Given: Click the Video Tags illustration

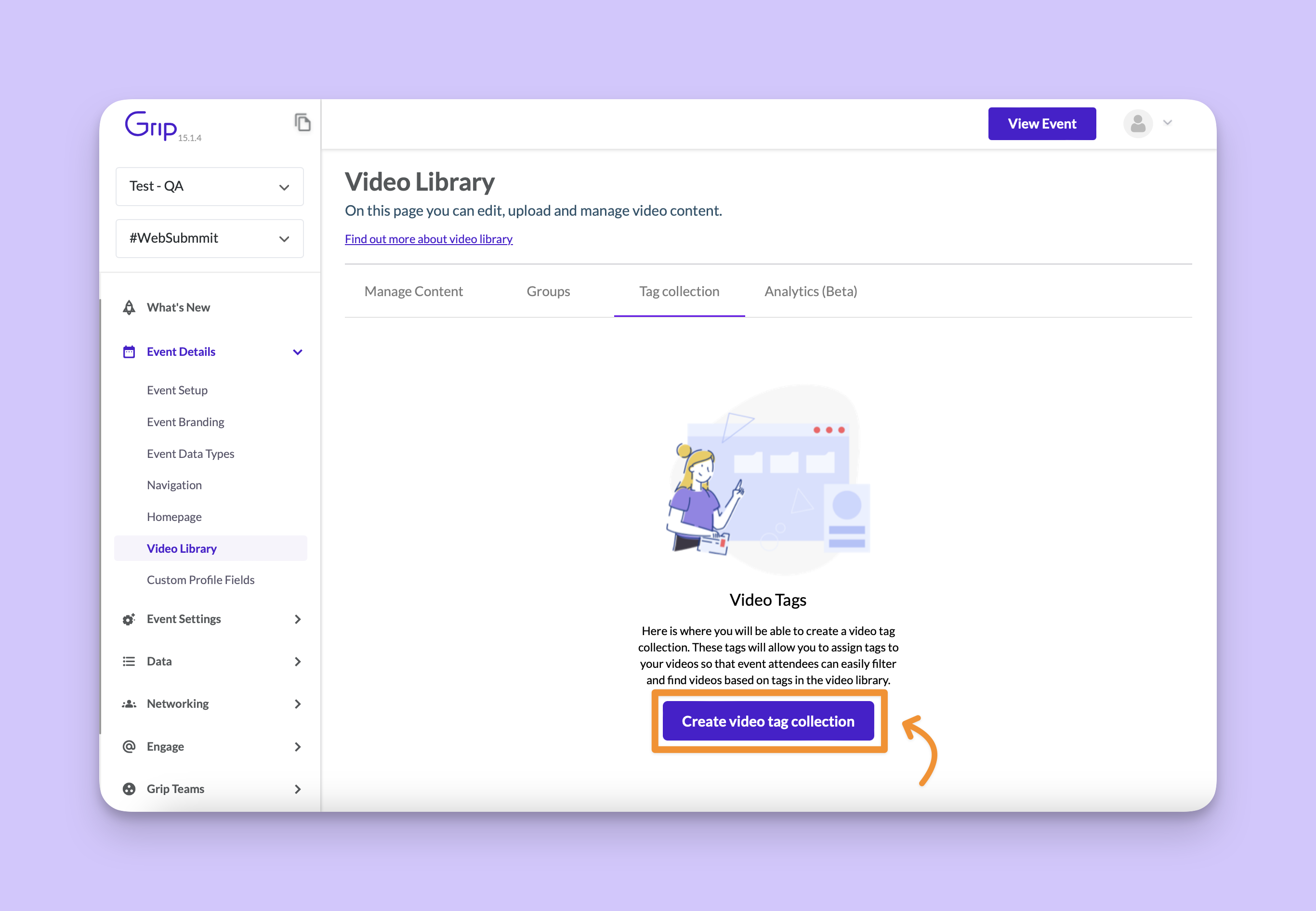Looking at the screenshot, I should pos(768,480).
